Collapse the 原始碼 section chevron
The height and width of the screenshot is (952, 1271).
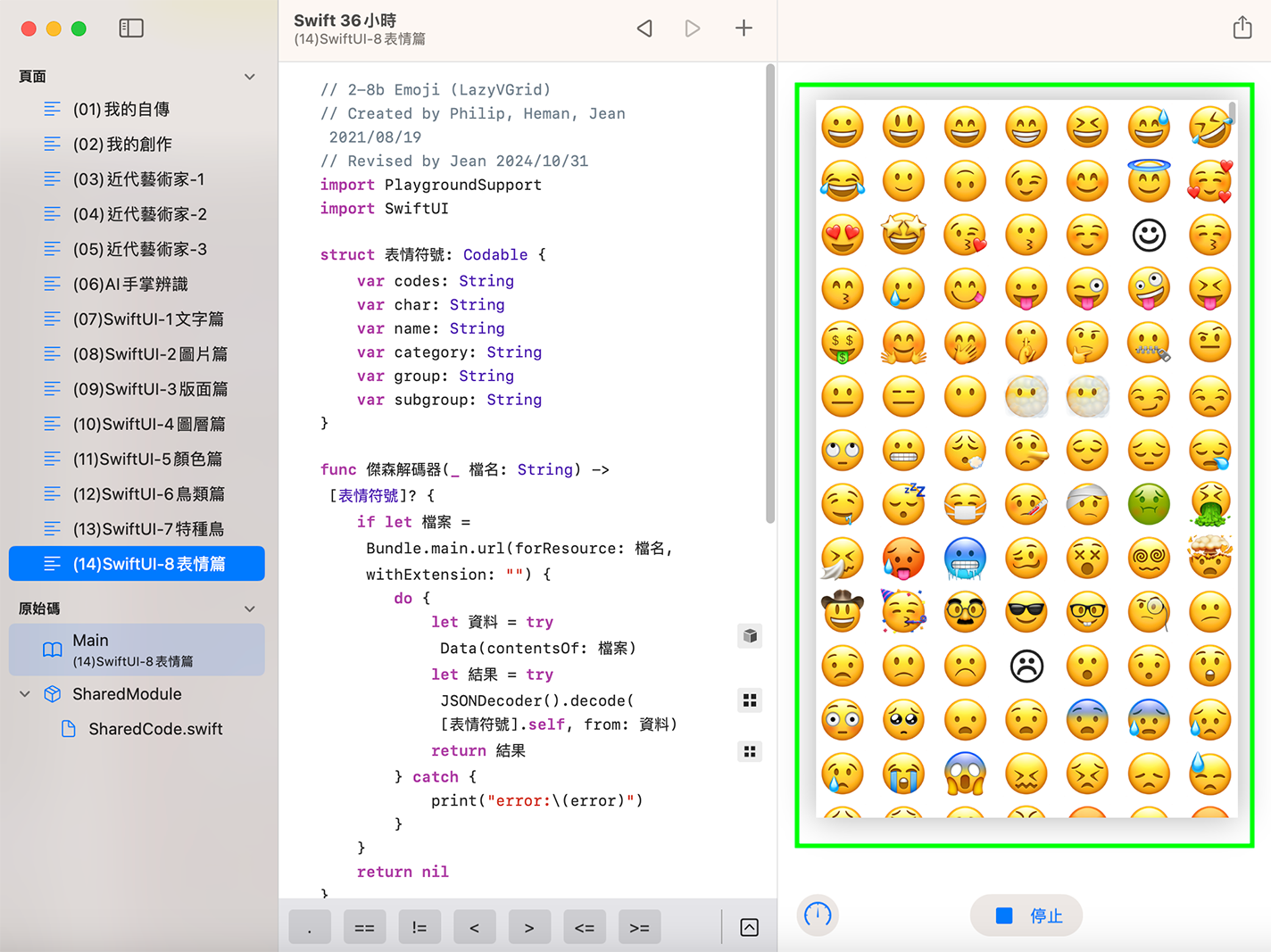coord(250,608)
